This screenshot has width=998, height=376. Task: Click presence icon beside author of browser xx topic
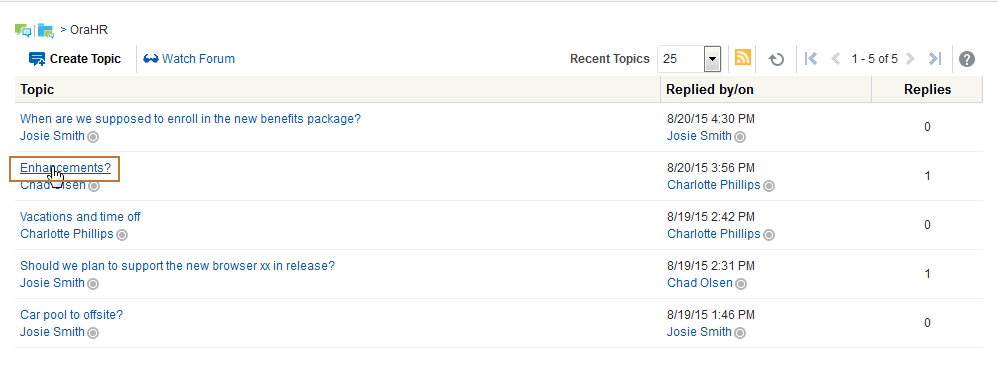[93, 284]
